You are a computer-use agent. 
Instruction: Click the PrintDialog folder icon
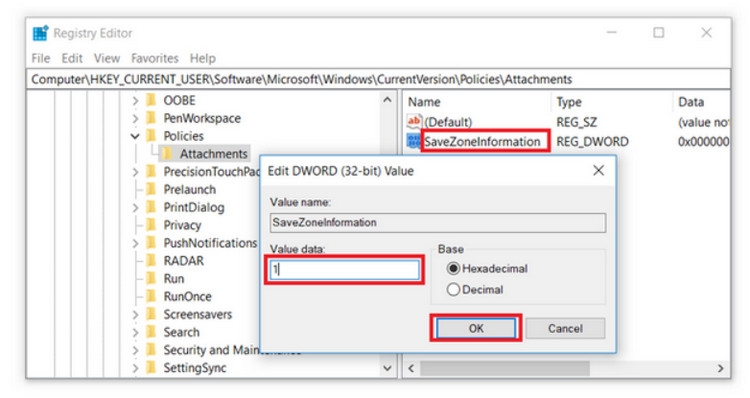click(x=151, y=207)
